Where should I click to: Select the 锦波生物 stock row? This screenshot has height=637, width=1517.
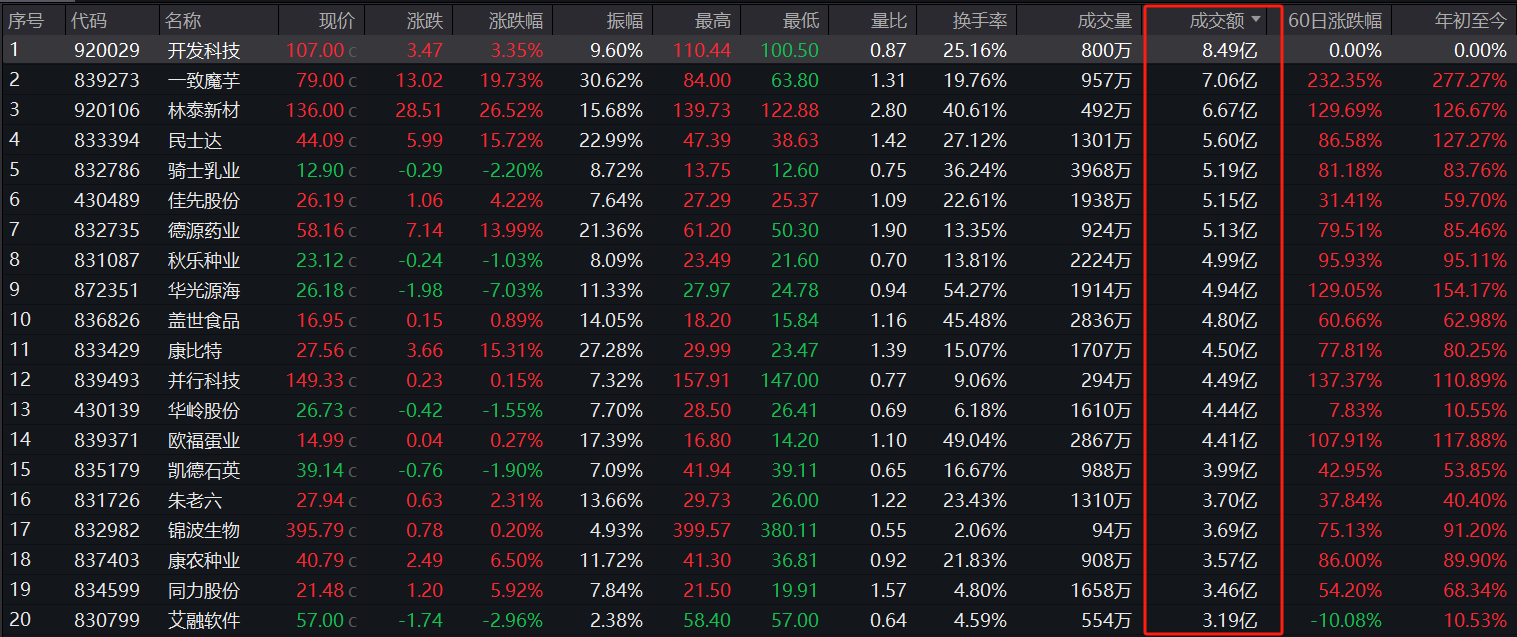[x=204, y=530]
